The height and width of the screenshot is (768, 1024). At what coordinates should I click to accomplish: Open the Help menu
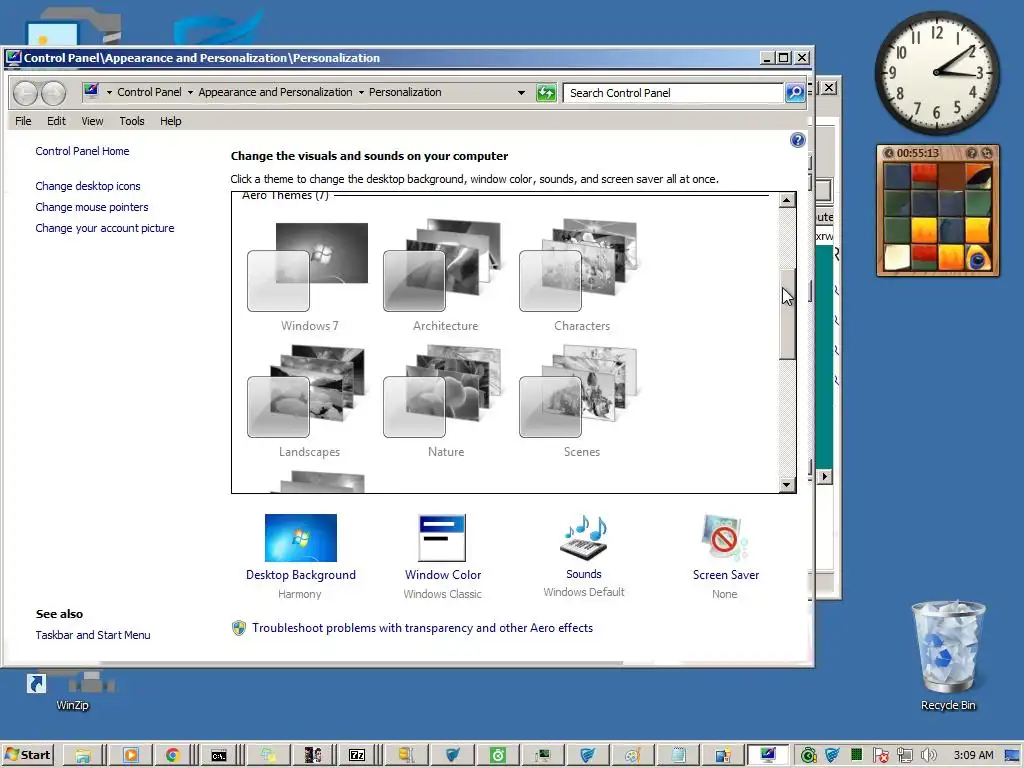click(170, 121)
